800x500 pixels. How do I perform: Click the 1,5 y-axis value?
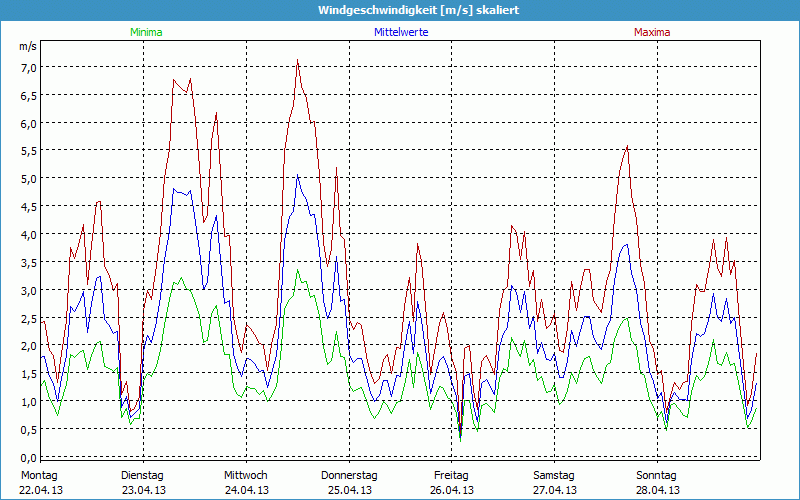pyautogui.click(x=28, y=374)
